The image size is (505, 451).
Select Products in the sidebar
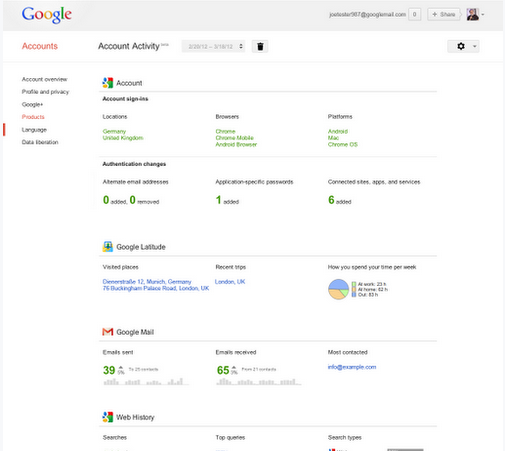[x=33, y=117]
